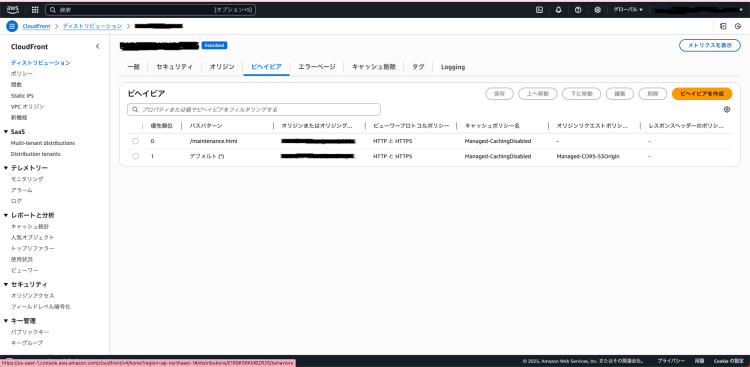Open ディストリビューション in the sidebar
750x367 pixels.
coord(41,63)
